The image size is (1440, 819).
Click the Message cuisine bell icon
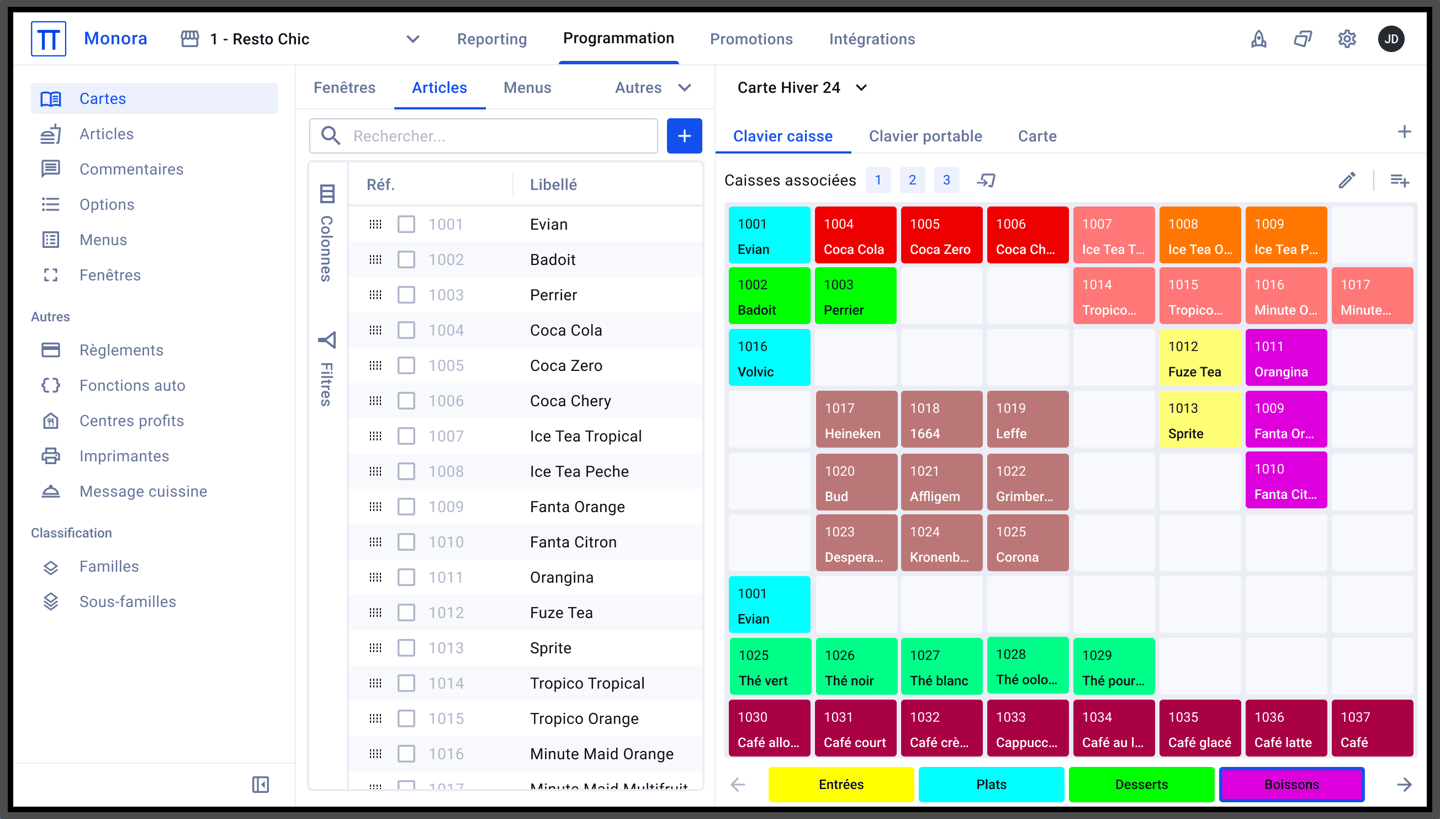click(x=51, y=491)
